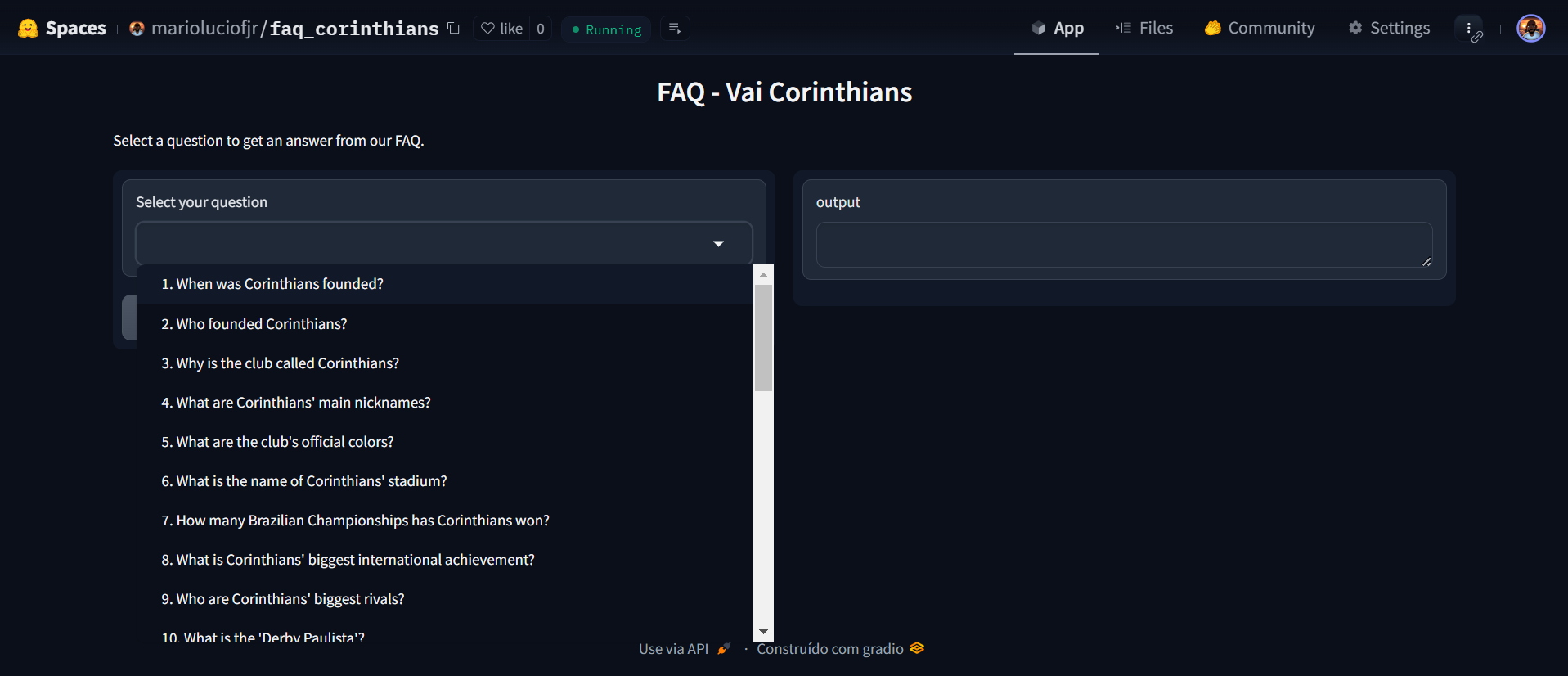
Task: Open the Files tab
Action: [x=1144, y=29]
